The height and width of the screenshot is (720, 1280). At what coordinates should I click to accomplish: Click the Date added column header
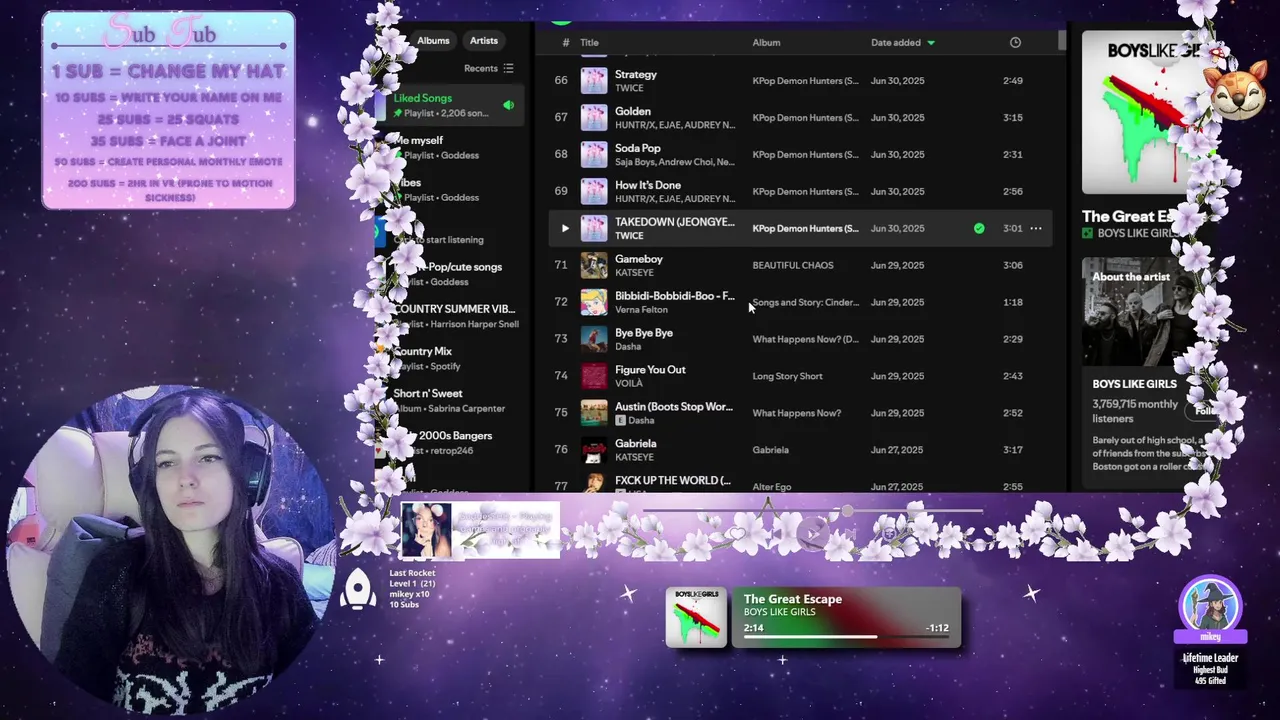[x=896, y=43]
